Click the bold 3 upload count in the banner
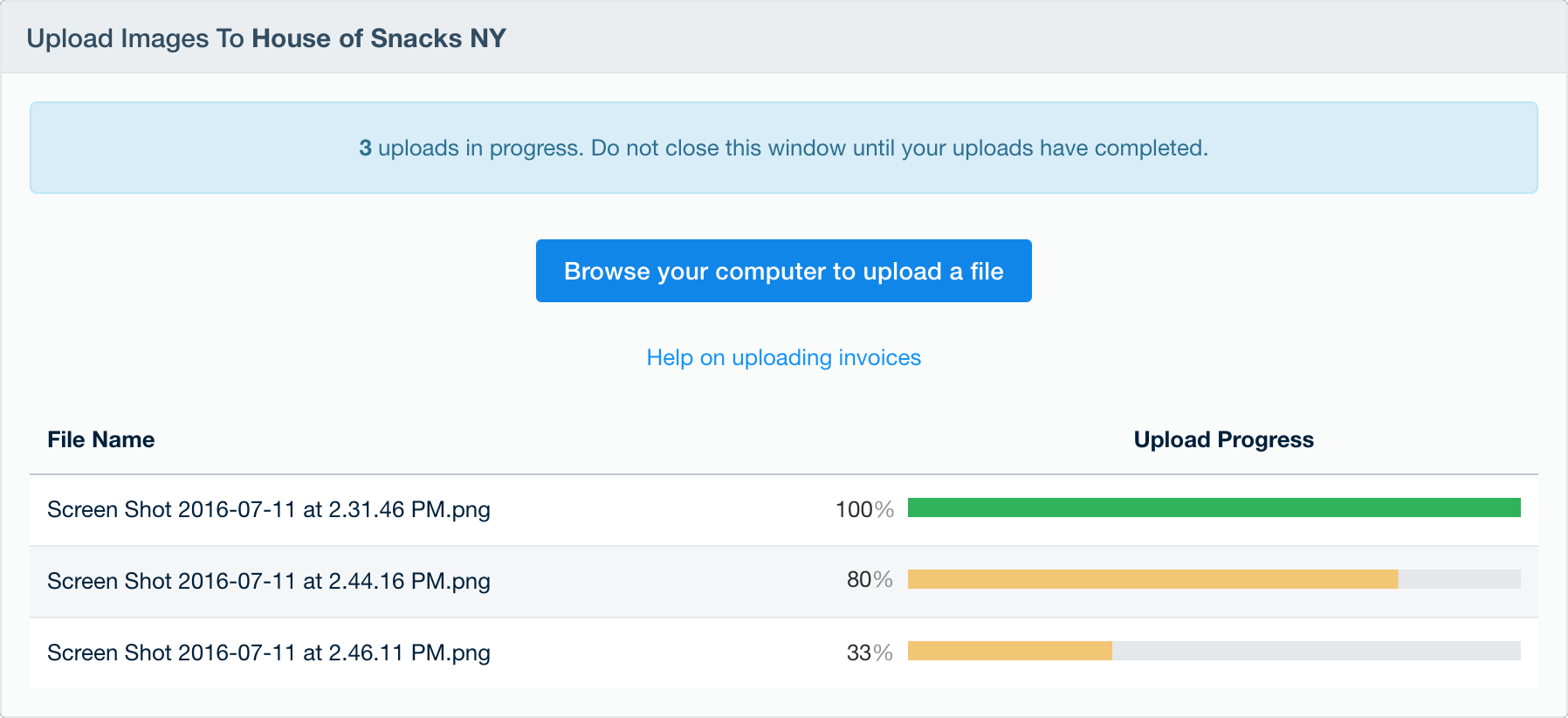1568x718 pixels. 365,148
